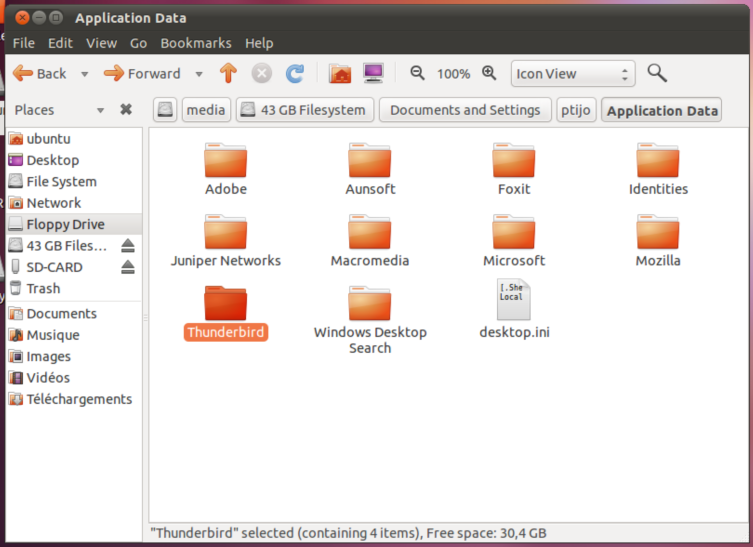The width and height of the screenshot is (753, 547).
Task: Select File System in Places
Action: coord(74,182)
